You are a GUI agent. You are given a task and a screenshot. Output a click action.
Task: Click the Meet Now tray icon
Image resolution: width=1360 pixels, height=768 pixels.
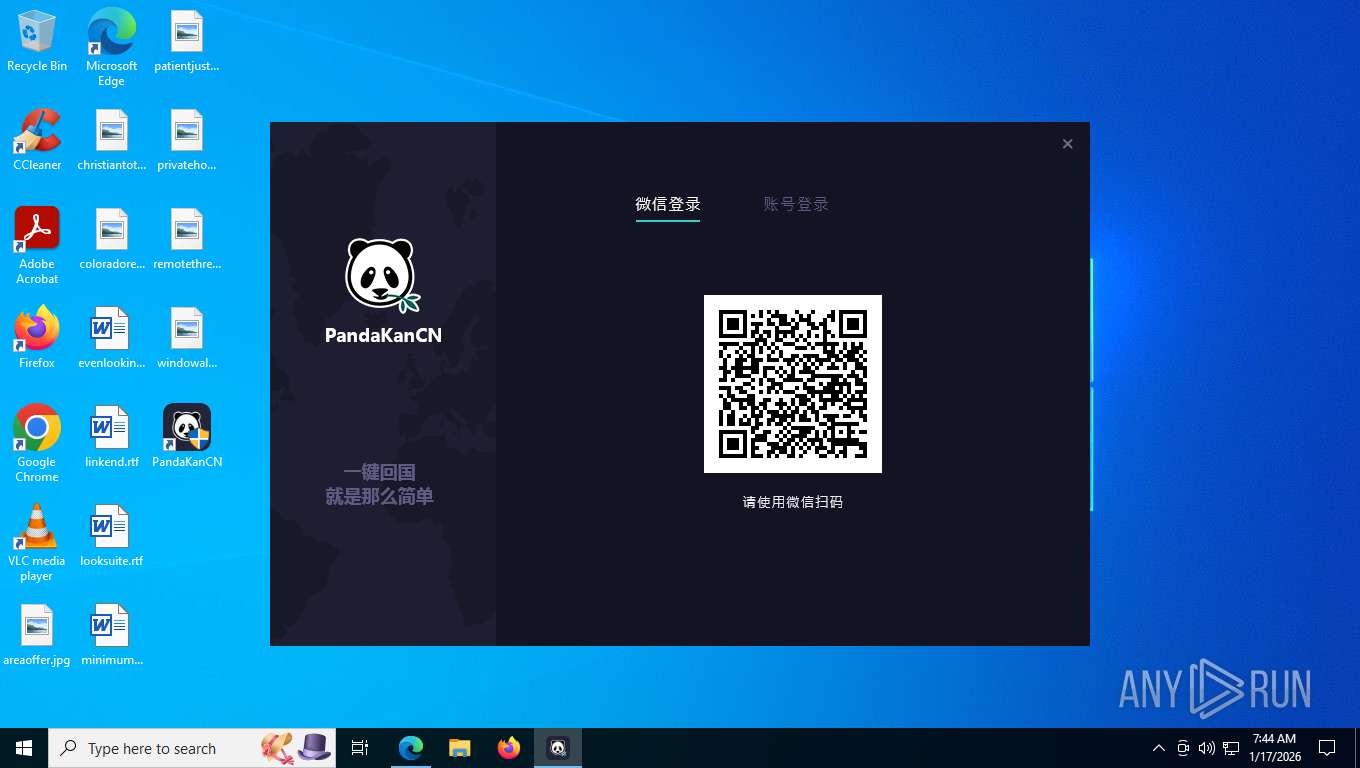point(1183,748)
